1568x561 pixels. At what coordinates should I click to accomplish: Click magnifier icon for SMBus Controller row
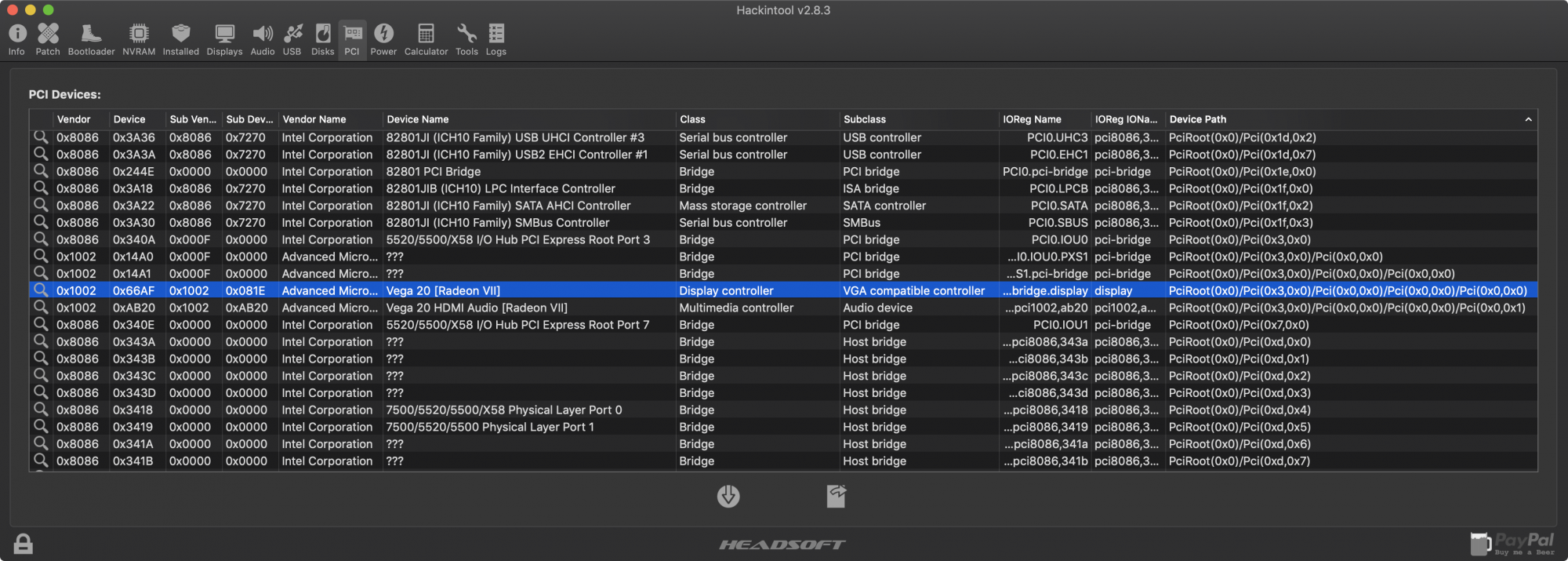pyautogui.click(x=41, y=222)
